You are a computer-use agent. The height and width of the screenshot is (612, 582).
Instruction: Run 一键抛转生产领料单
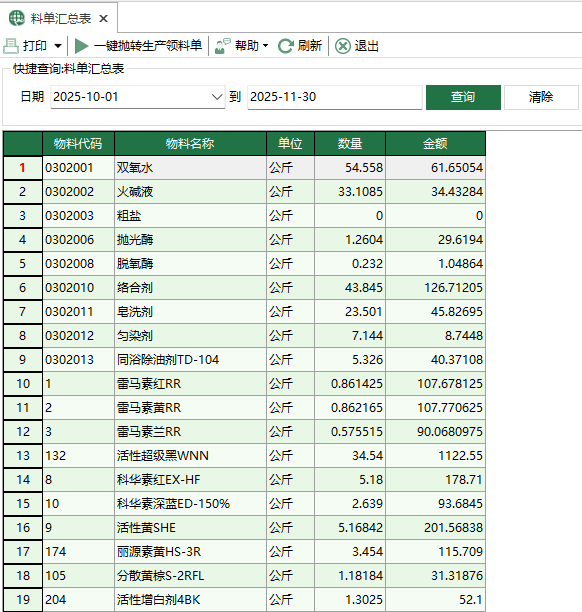point(148,46)
